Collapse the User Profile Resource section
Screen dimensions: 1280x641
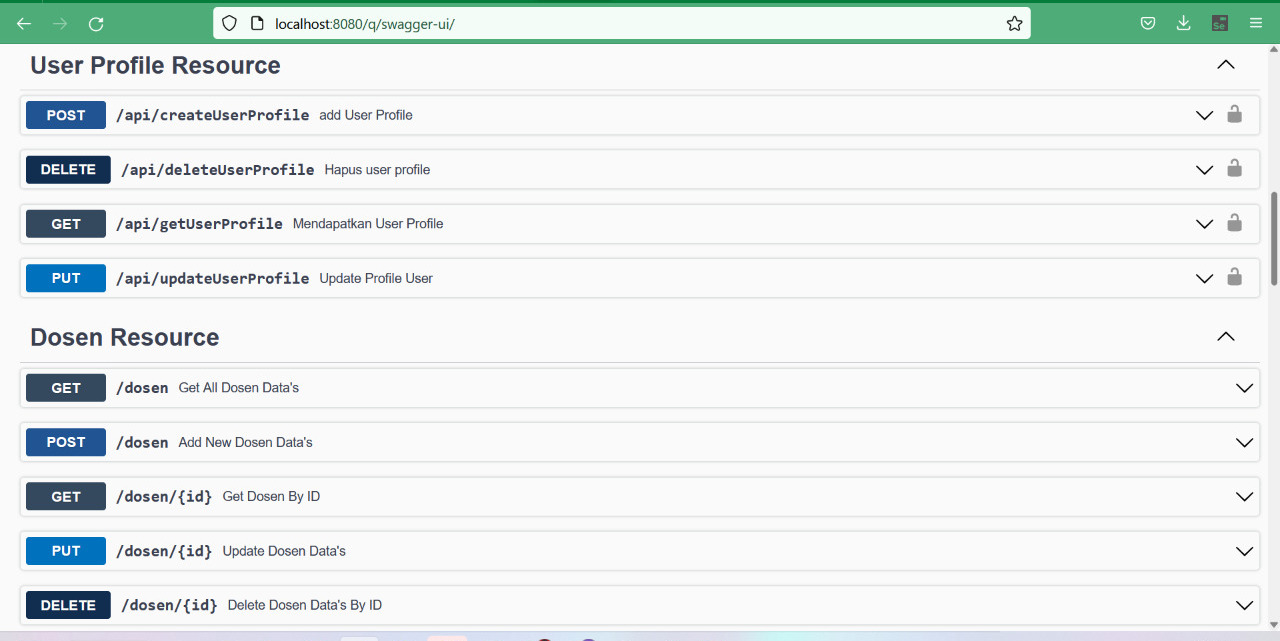(1225, 65)
